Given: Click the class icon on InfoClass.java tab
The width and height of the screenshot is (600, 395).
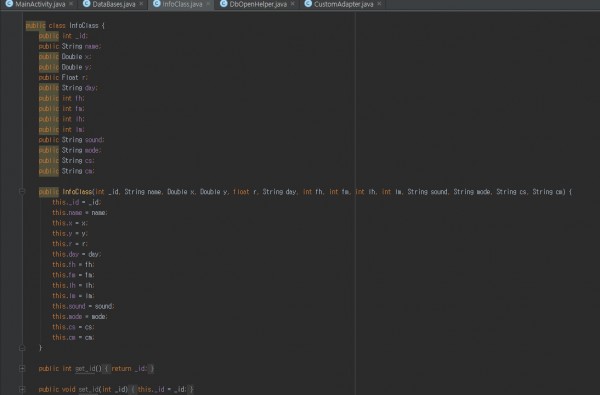Looking at the screenshot, I should (x=157, y=3).
